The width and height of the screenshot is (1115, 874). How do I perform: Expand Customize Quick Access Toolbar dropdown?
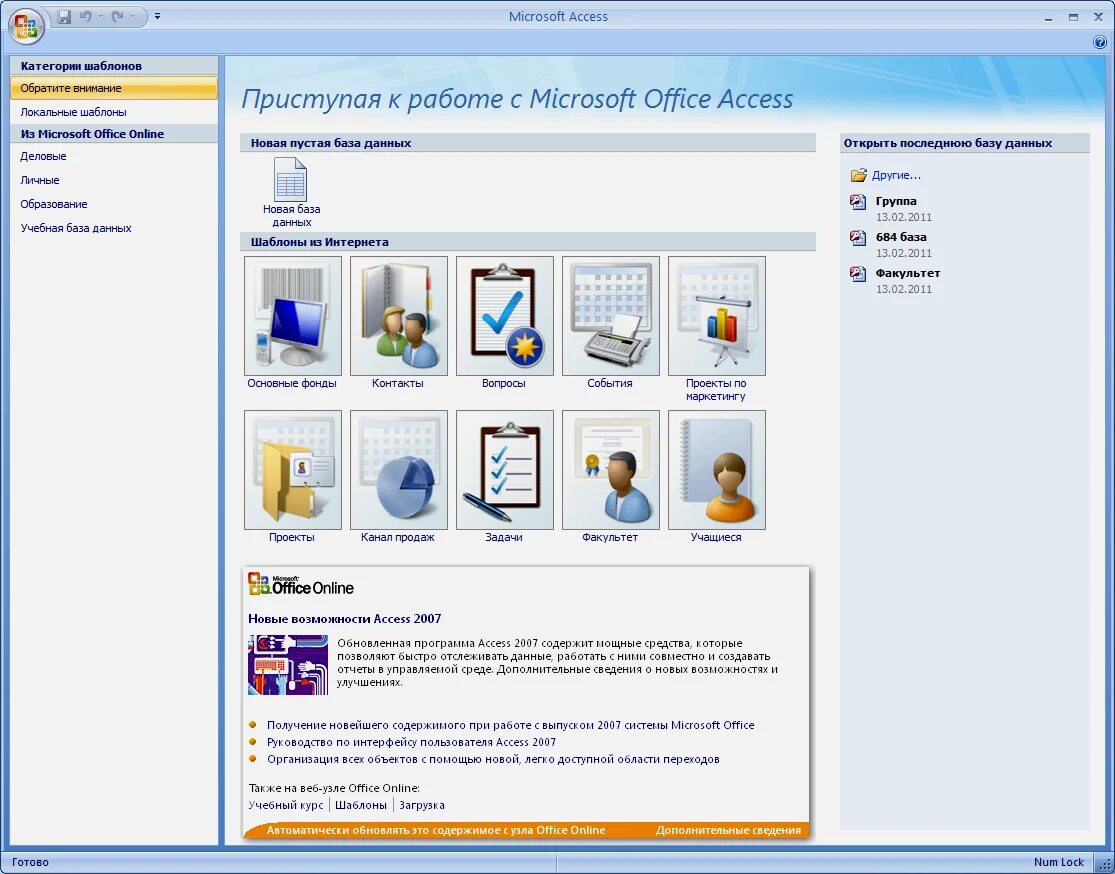pos(157,16)
